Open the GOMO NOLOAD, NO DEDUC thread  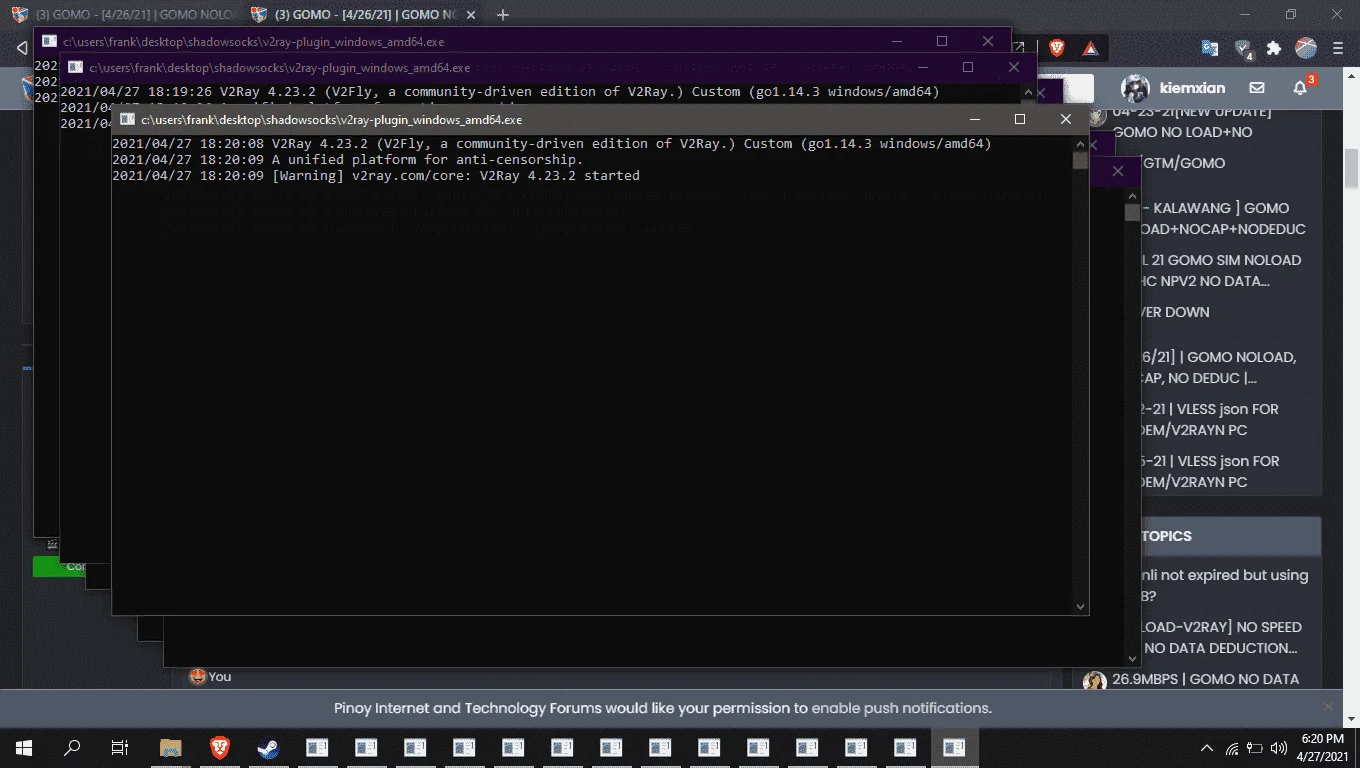tap(1218, 367)
